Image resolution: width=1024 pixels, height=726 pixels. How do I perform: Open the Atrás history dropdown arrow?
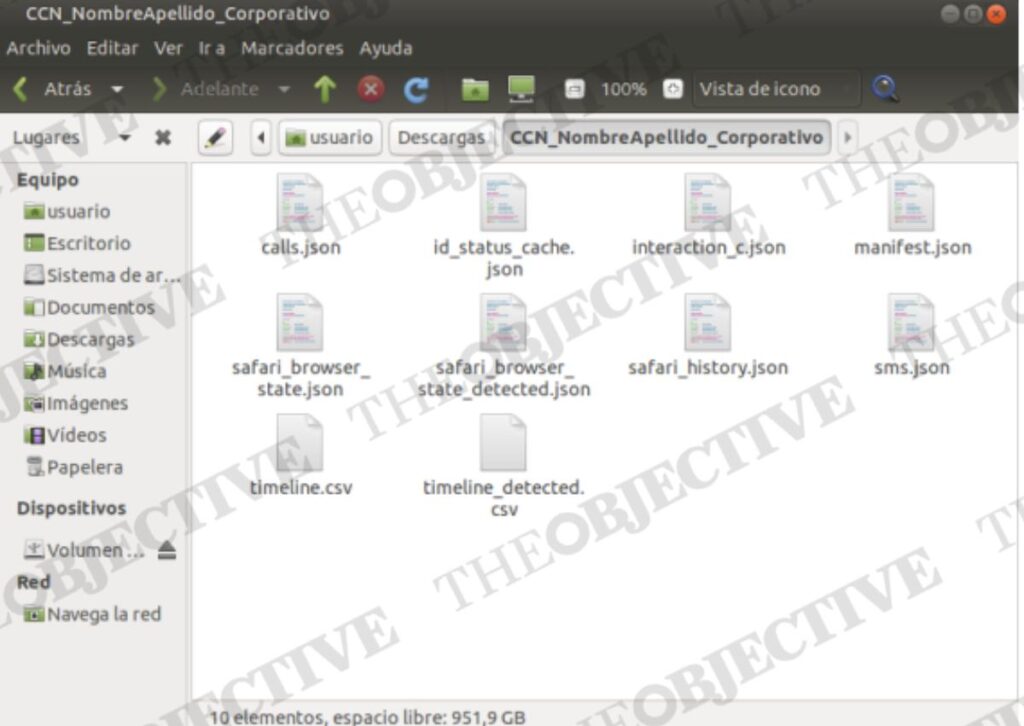pyautogui.click(x=118, y=90)
